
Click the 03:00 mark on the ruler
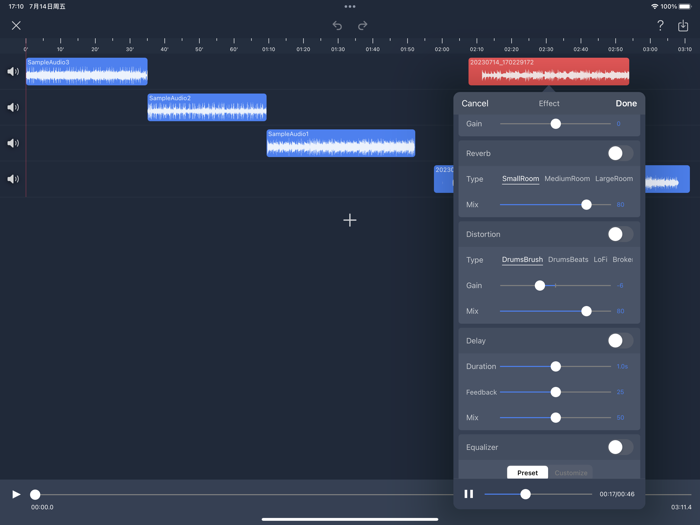click(650, 49)
